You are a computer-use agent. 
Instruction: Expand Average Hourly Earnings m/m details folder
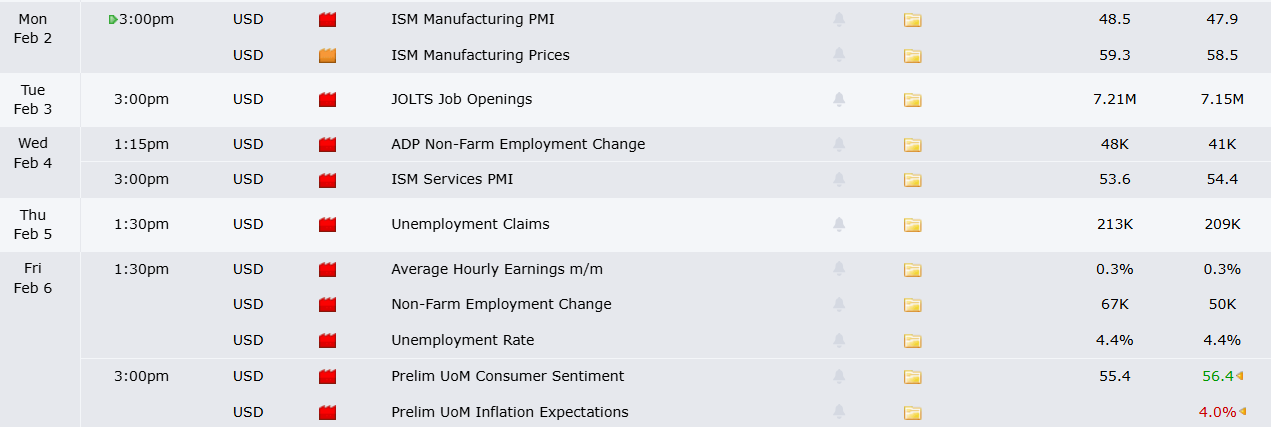pyautogui.click(x=912, y=270)
